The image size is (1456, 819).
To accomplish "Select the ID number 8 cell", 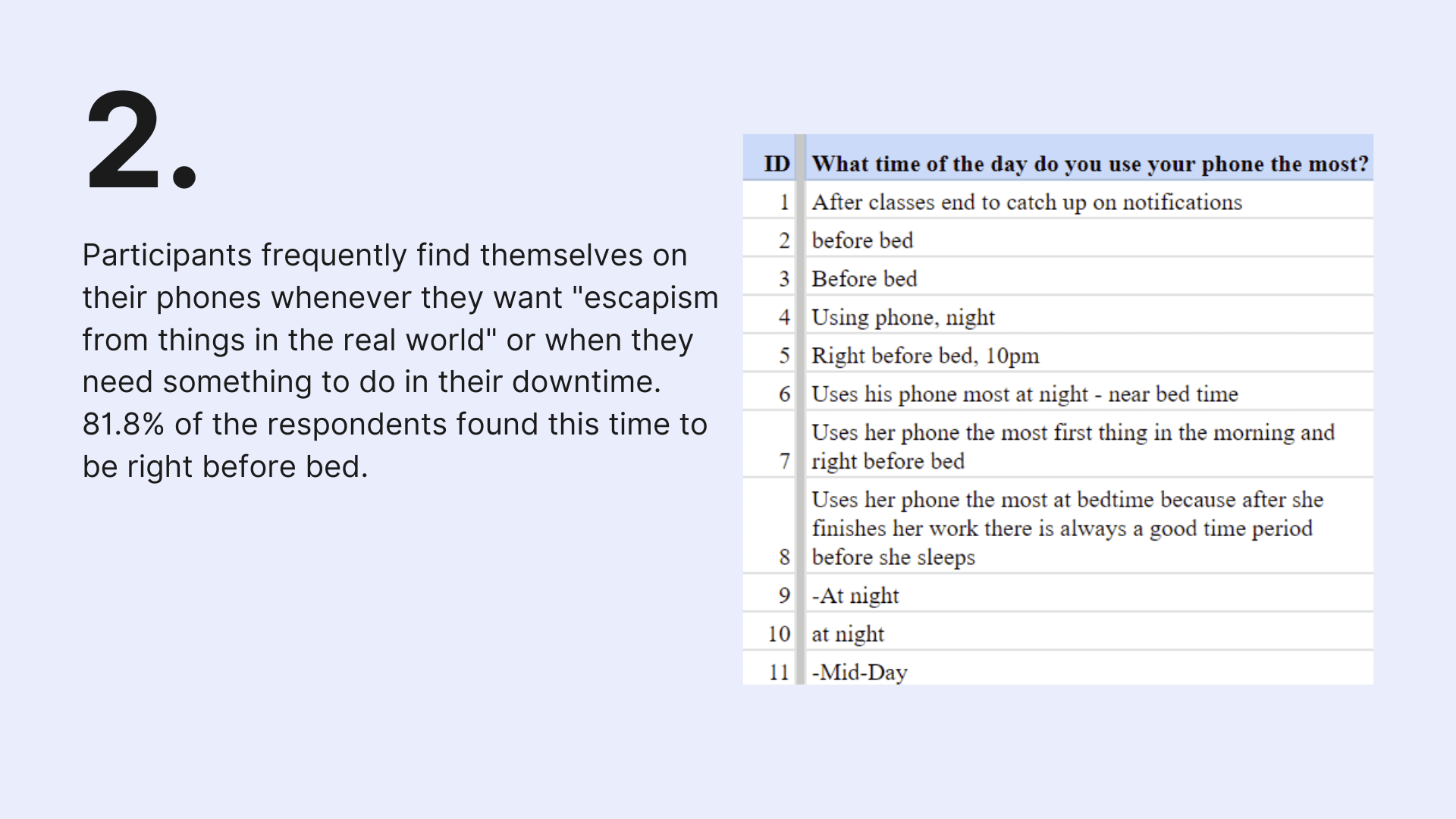I will [x=769, y=526].
